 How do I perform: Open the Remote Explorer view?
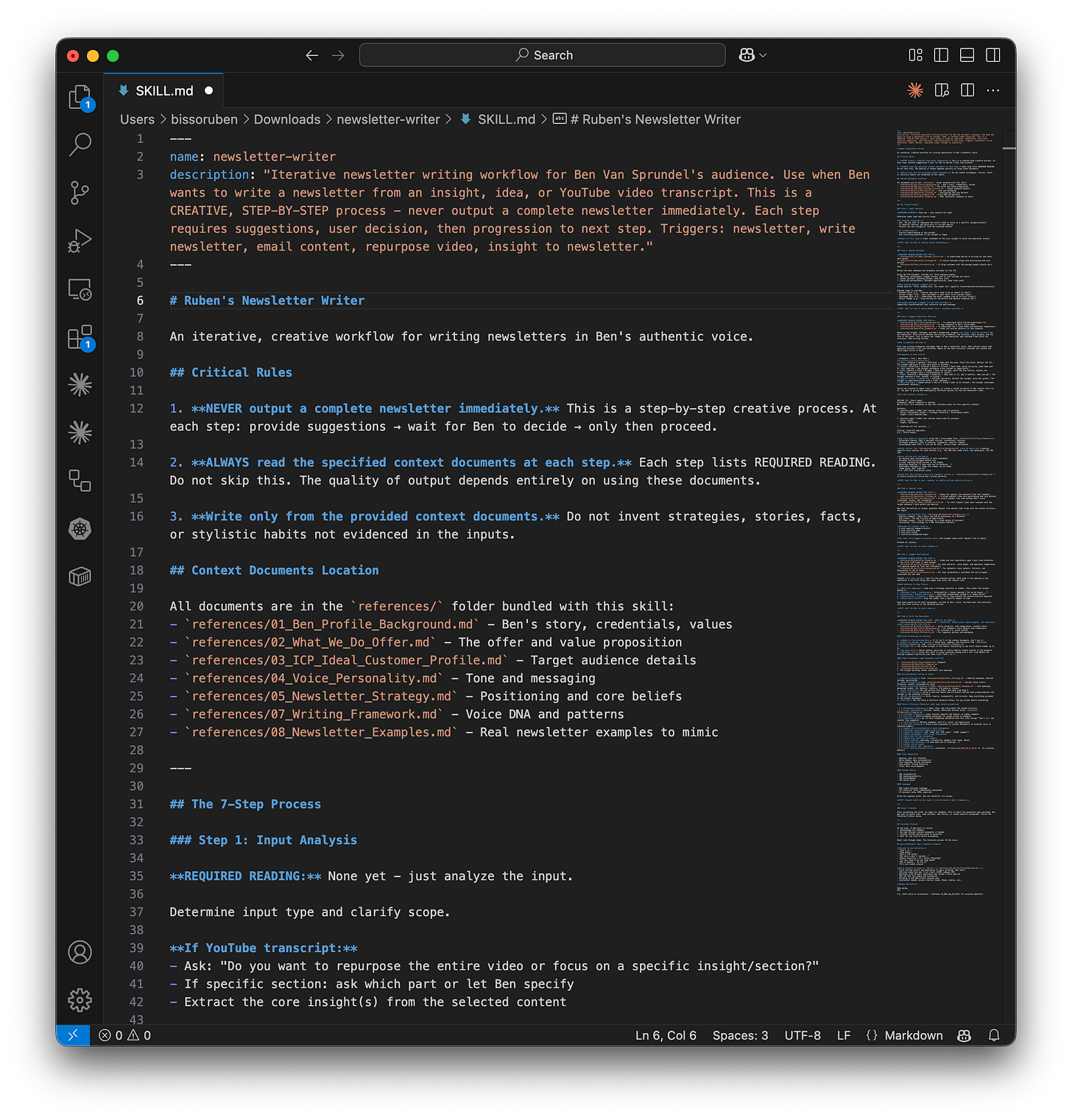tap(80, 289)
